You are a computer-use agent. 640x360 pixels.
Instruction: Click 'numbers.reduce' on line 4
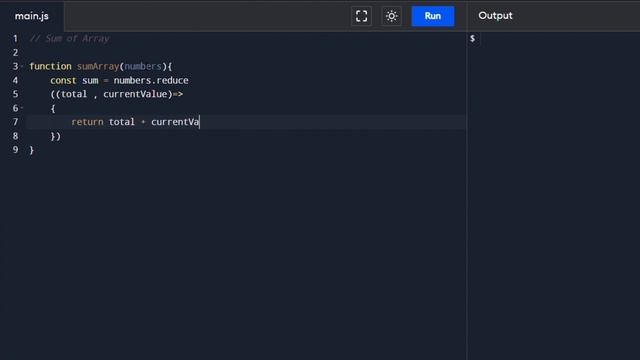click(151, 80)
